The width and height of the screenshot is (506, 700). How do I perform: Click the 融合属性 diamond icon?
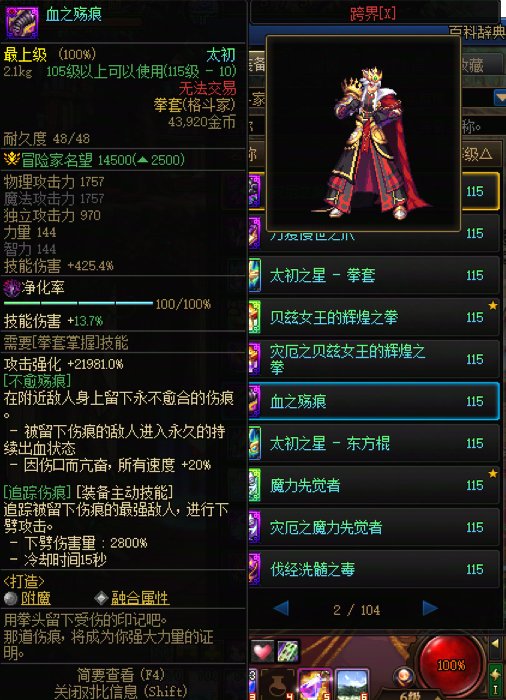click(x=101, y=598)
